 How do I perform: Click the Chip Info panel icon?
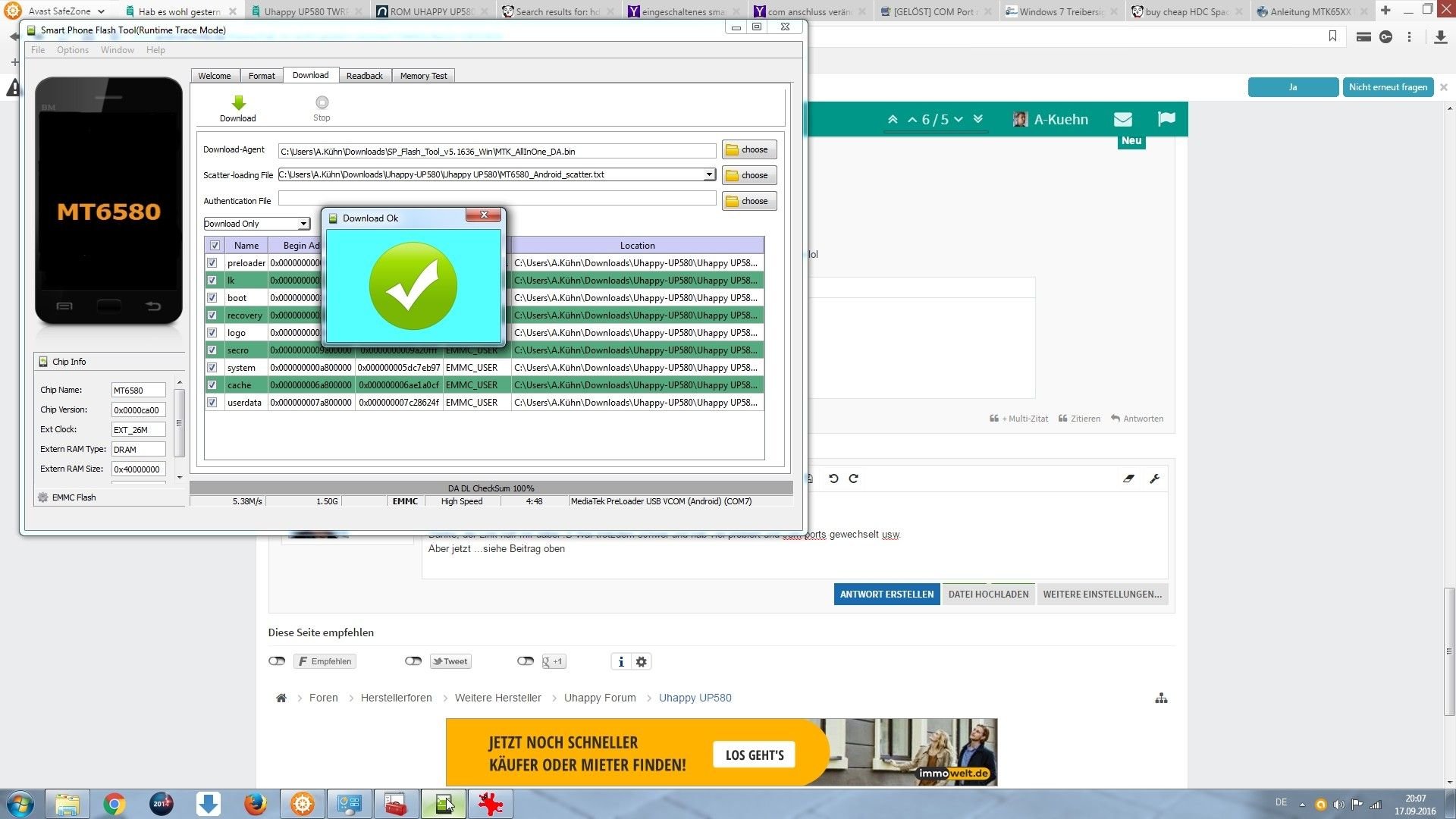pos(43,362)
